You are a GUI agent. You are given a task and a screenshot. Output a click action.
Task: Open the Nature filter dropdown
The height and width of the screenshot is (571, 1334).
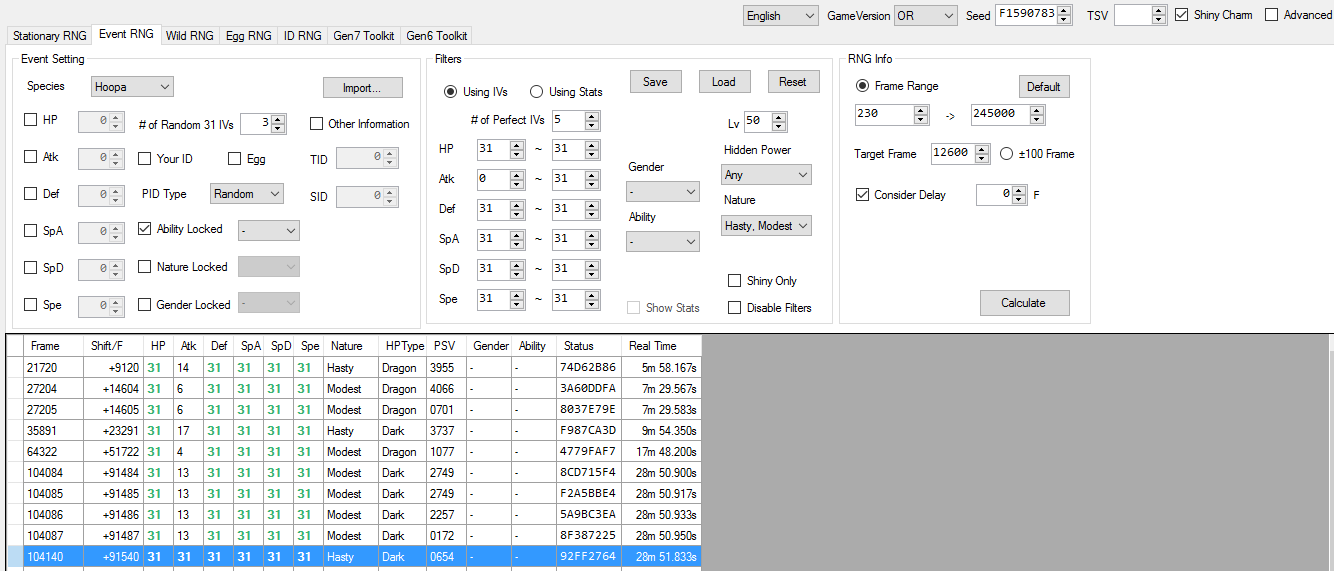click(766, 226)
